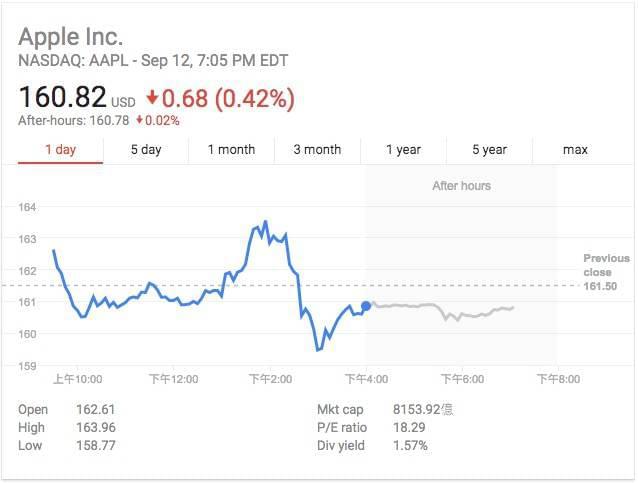638x483 pixels.
Task: Switch to the 5 day range
Action: 146,150
